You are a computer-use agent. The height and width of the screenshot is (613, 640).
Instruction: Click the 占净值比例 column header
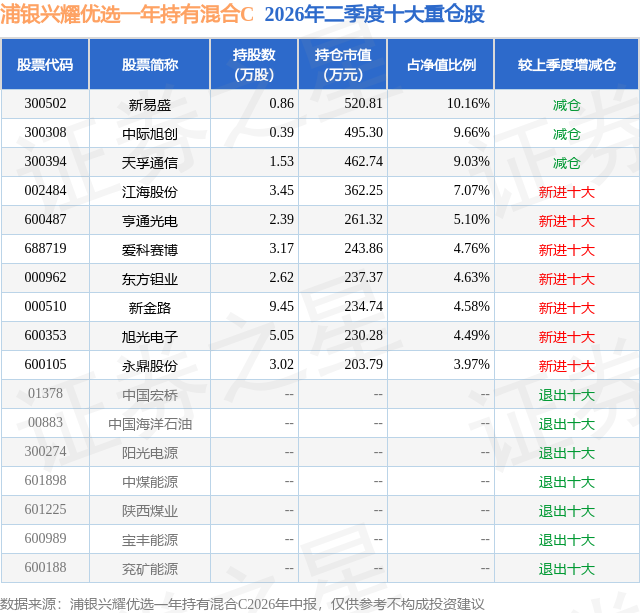tap(441, 64)
